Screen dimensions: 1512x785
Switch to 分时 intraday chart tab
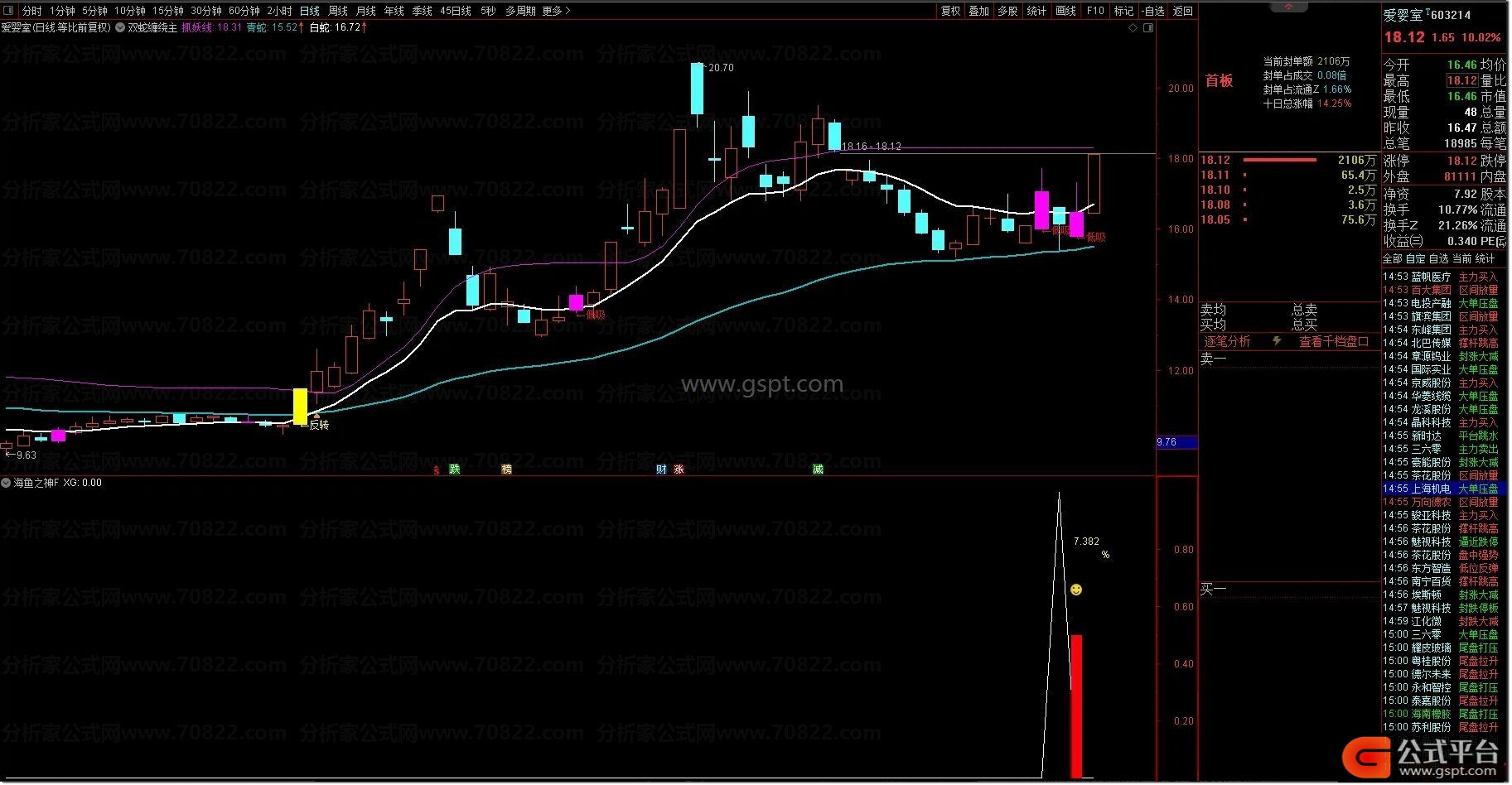coord(32,11)
